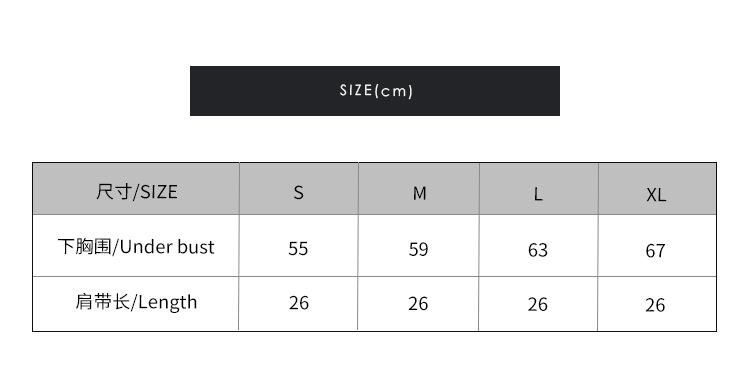Click the XL column header

pyautogui.click(x=656, y=195)
